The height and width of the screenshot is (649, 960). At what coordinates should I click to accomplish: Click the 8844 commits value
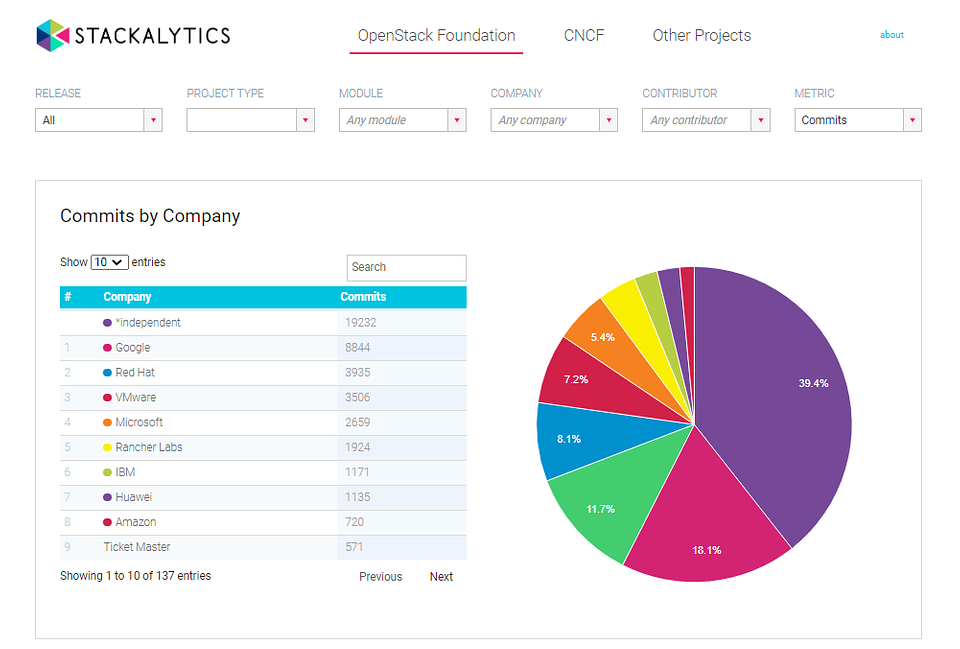point(358,348)
